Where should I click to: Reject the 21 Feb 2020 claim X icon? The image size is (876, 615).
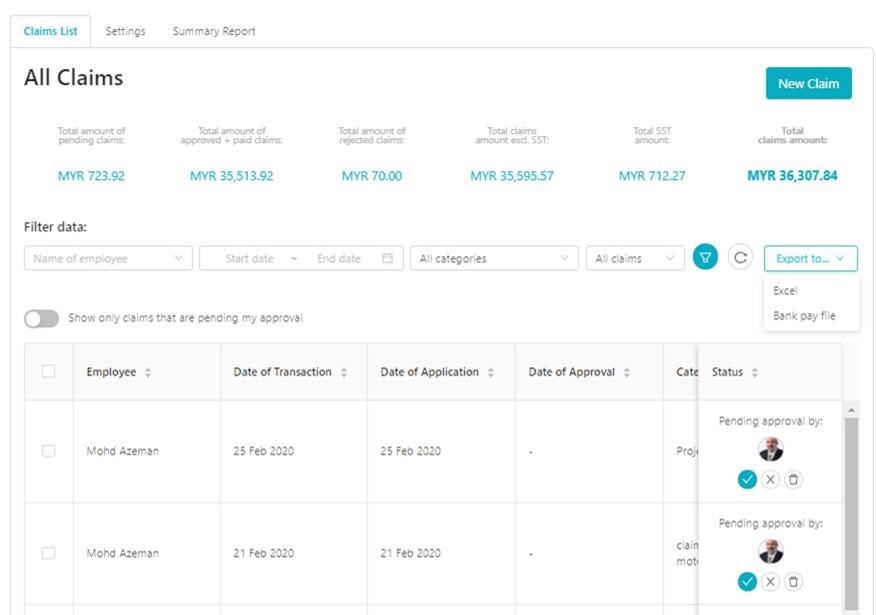pos(770,582)
